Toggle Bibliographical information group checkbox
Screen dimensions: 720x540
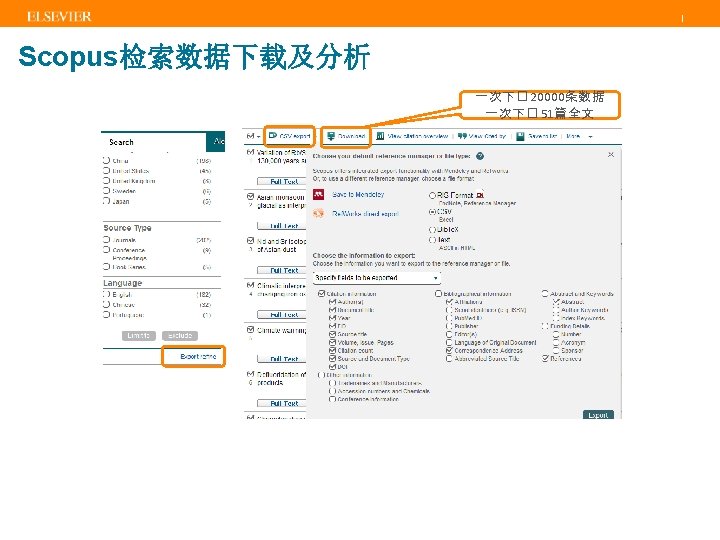pos(438,293)
